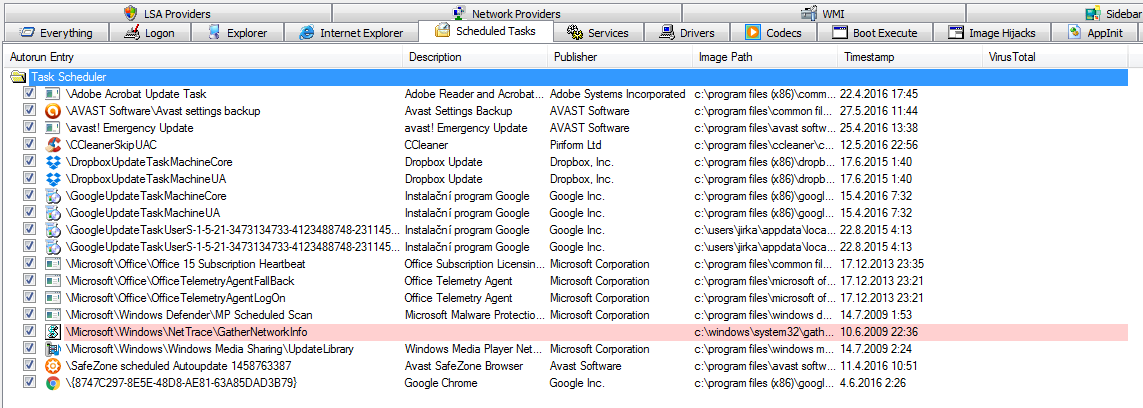Click the GoogleUpdateTaskMachineCore entry icon
Screen dimensions: 1143x408
point(53,196)
